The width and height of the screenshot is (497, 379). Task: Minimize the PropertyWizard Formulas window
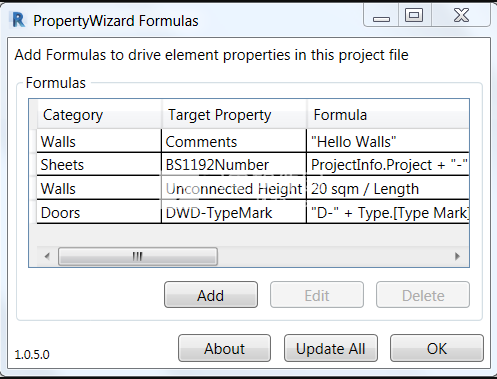point(381,15)
